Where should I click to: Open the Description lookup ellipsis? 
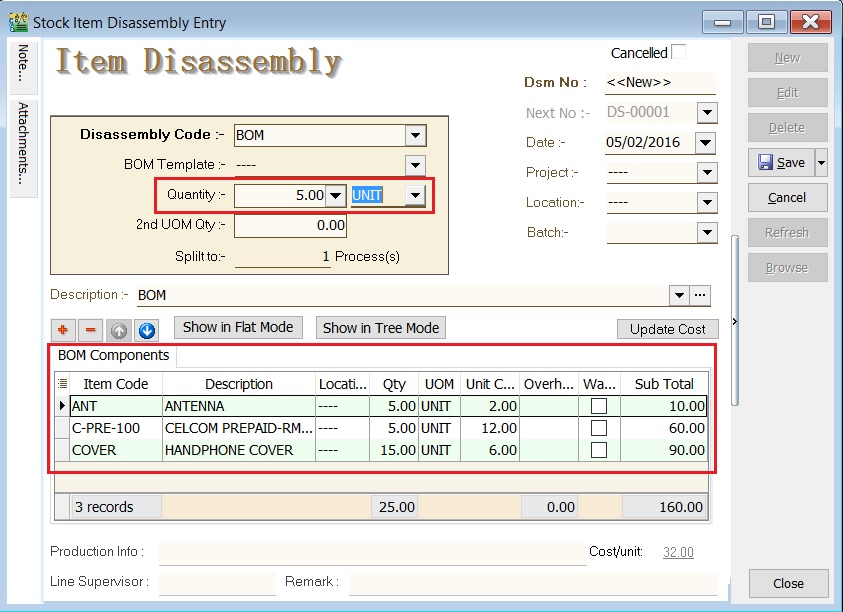point(699,295)
